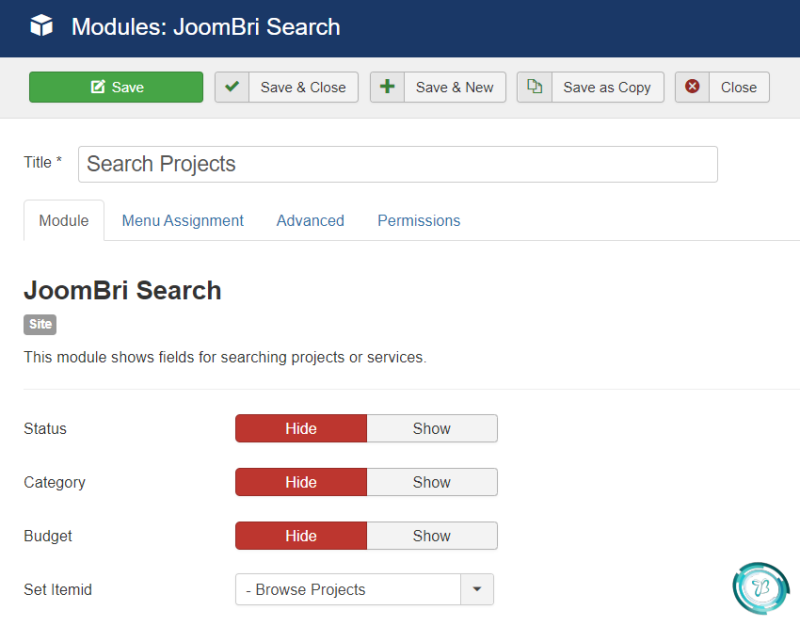Viewport: 800px width, 626px height.
Task: Click the plus icon for Save & New
Action: tap(387, 86)
